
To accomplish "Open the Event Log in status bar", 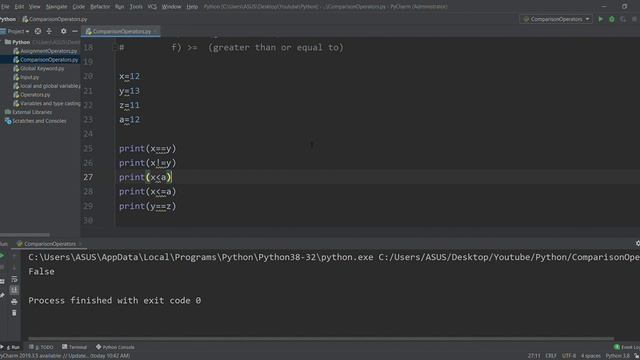I will [627, 347].
